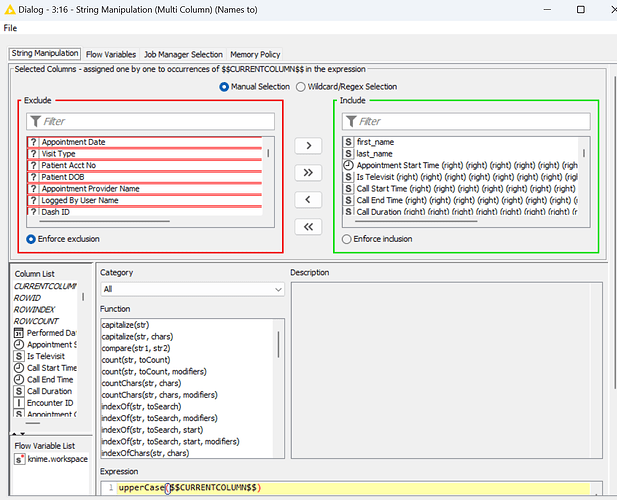Open the Category dropdown

[x=192, y=289]
